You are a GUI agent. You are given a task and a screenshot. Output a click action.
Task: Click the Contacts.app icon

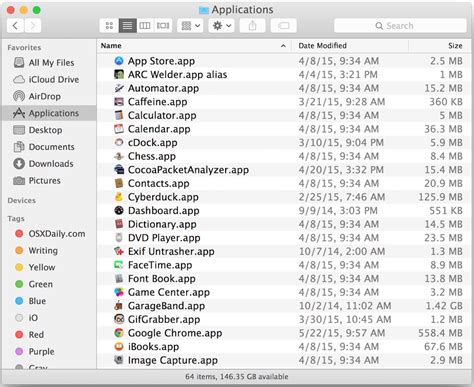pyautogui.click(x=119, y=183)
